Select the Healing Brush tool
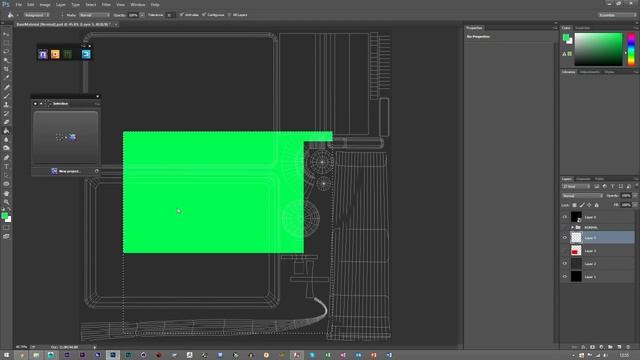This screenshot has width=640, height=360. coord(6,87)
